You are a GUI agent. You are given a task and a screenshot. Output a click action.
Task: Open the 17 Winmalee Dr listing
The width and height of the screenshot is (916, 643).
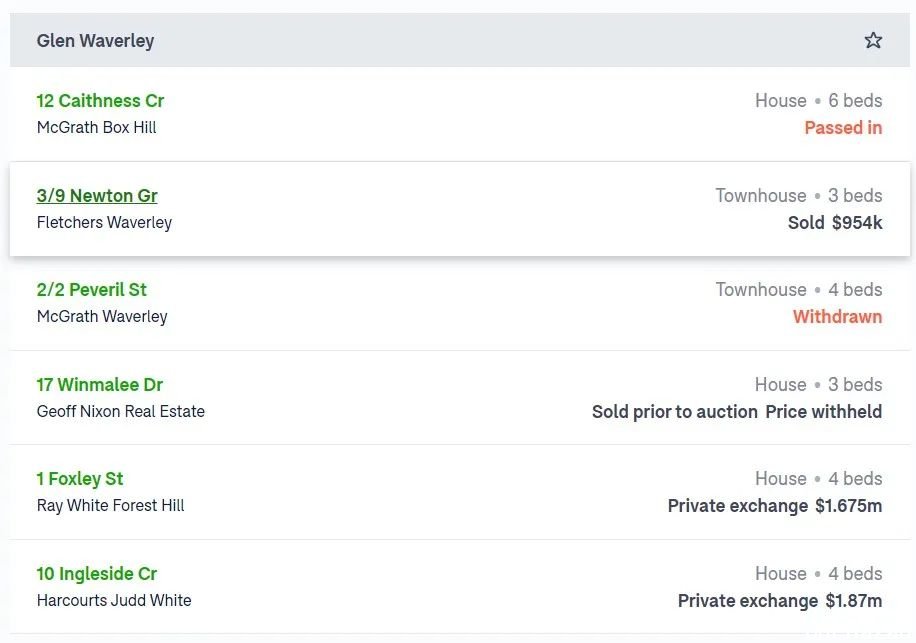point(99,385)
